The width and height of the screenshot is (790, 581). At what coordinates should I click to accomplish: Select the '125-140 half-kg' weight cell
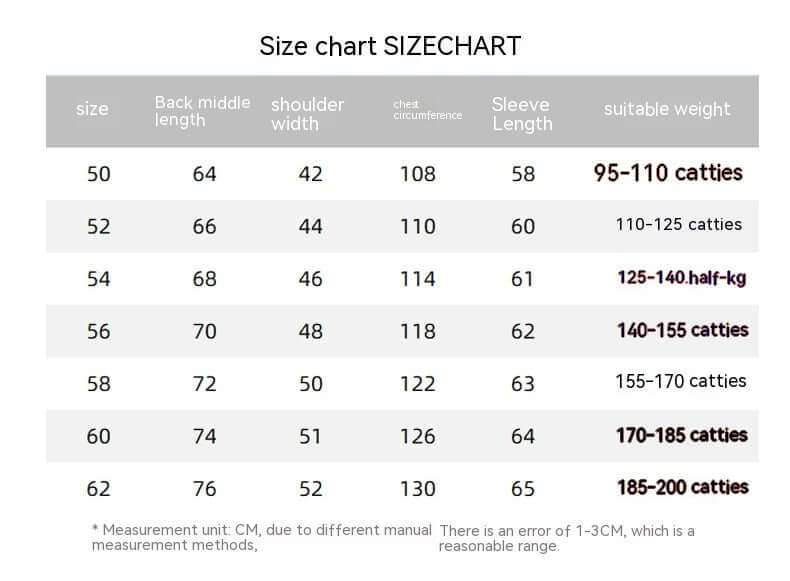tap(682, 278)
